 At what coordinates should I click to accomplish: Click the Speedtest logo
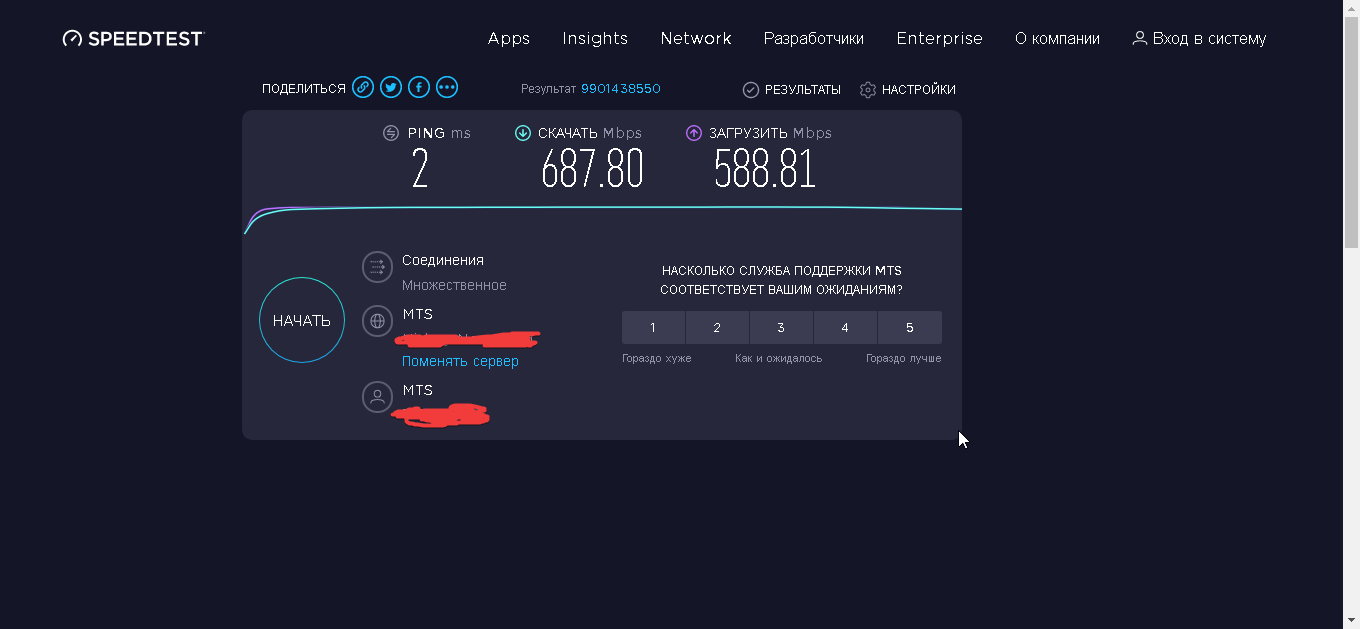(x=133, y=39)
